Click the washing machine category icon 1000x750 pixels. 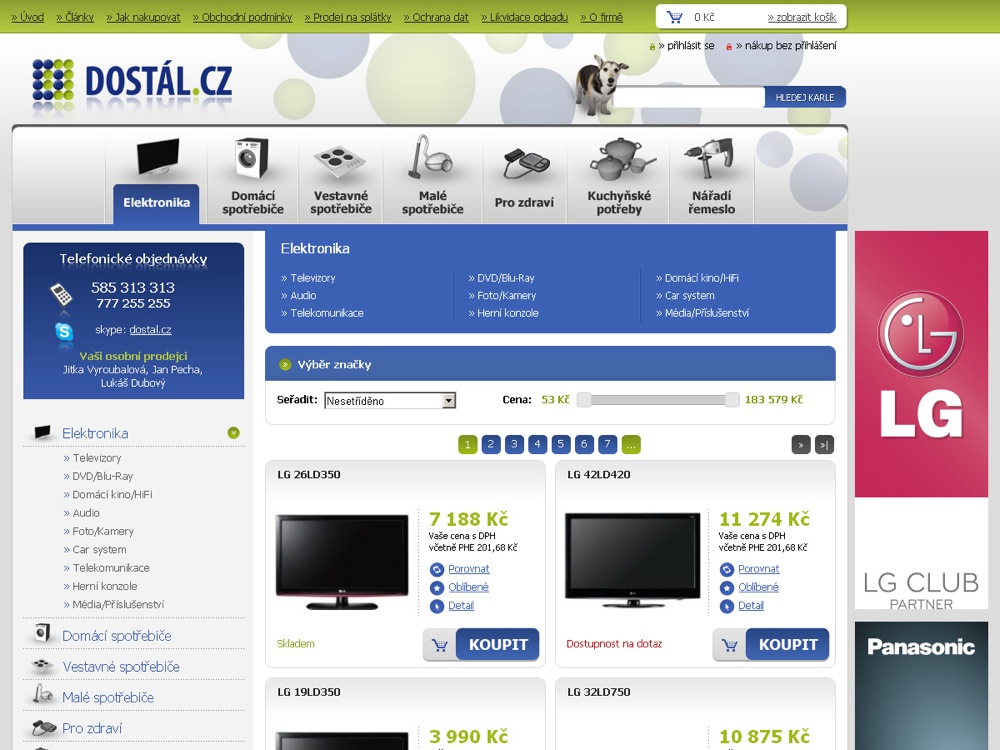252,158
